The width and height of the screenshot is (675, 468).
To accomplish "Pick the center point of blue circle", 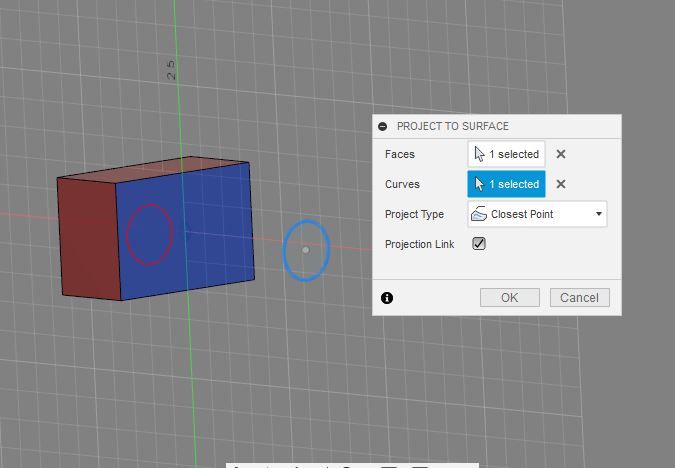I will pos(306,250).
